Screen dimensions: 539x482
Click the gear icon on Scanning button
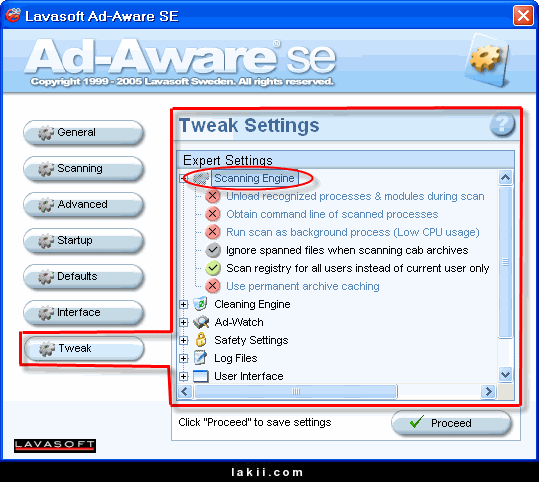46,169
